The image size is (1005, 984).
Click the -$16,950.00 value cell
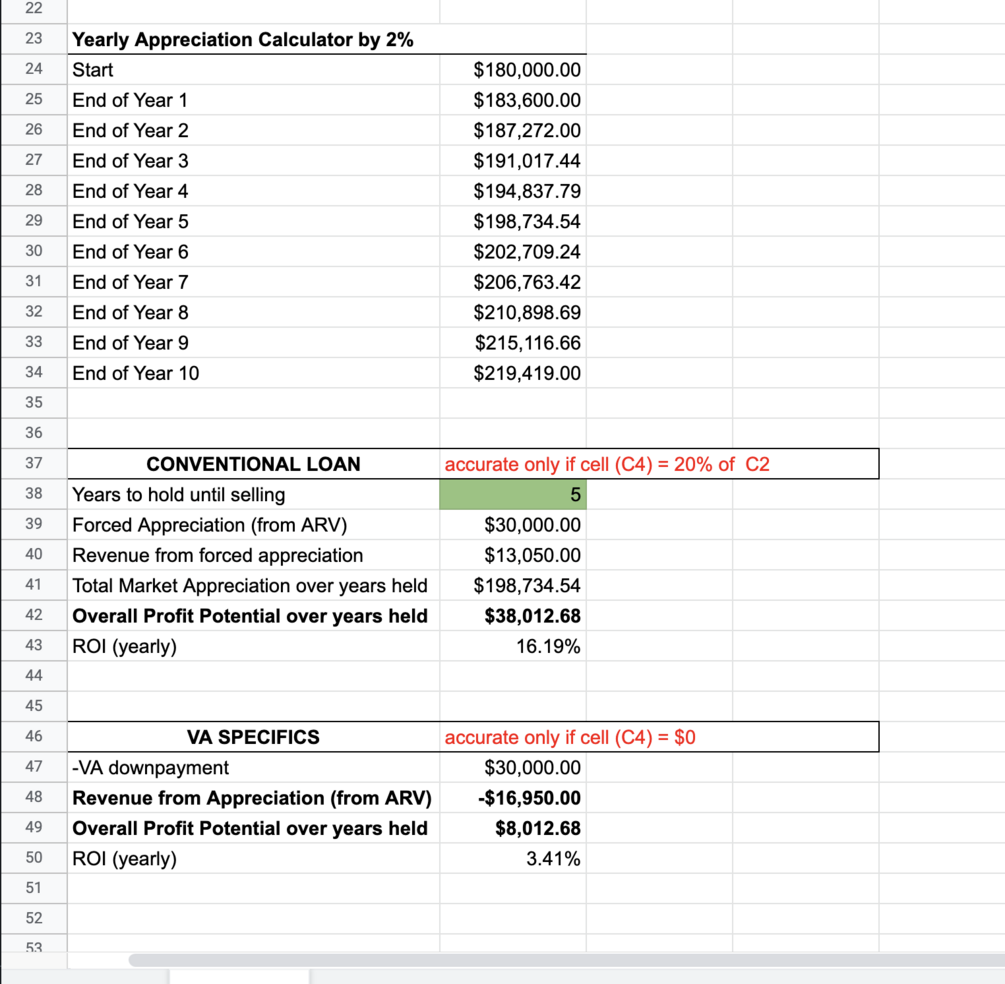pos(513,798)
